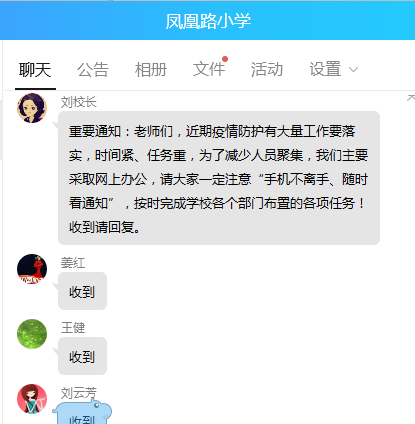Click 刘校长's 重要通知 message bubble
415x424 pixels.
219,178
